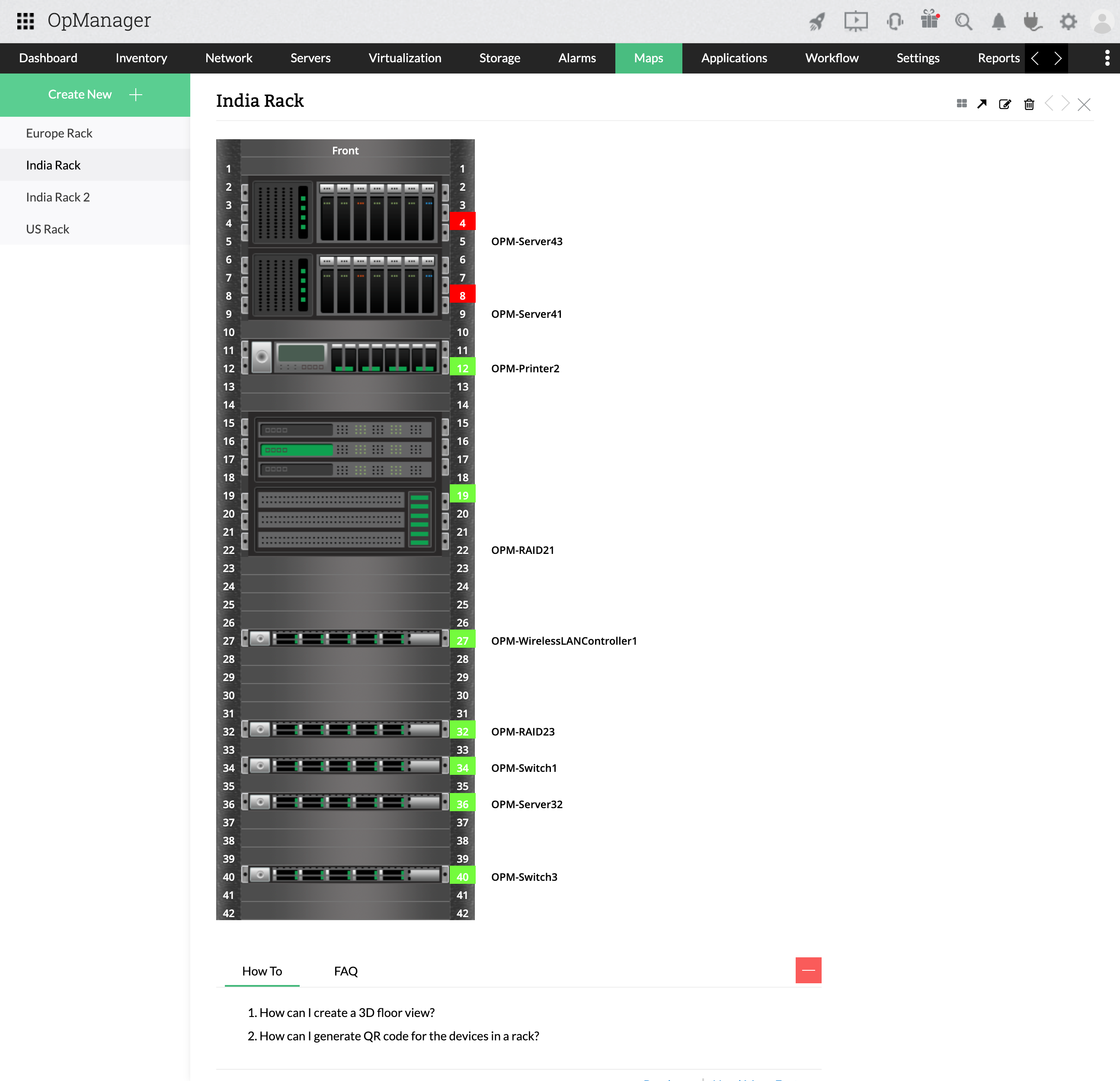Open the Alarms menu tab
The width and height of the screenshot is (1120, 1081).
pos(576,58)
